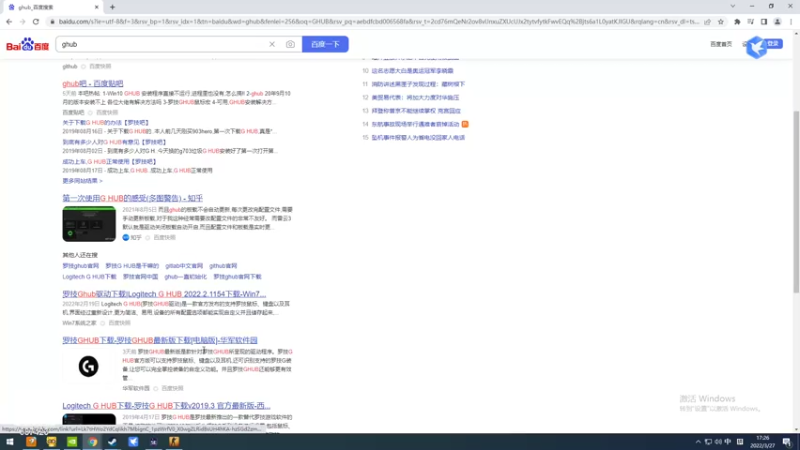Open Logitech G HUB下载 v2019.3 result
Screen dimensions: 800x450
(x=166, y=406)
